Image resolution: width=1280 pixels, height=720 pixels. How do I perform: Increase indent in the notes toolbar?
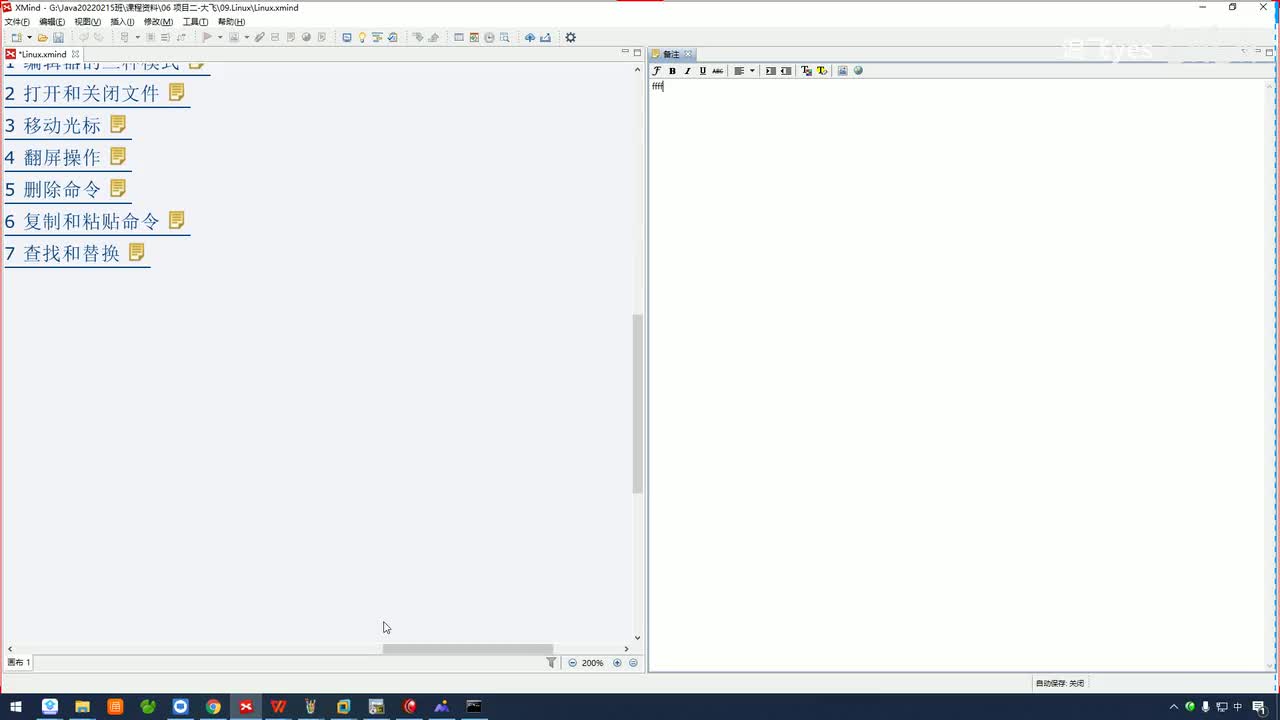coord(770,71)
